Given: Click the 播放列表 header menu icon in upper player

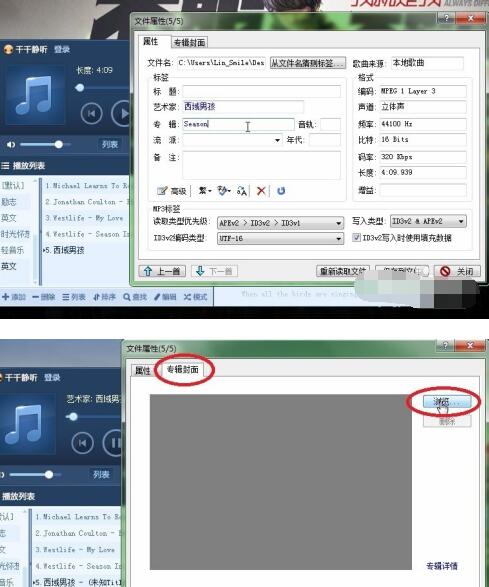Looking at the screenshot, I should [5, 165].
